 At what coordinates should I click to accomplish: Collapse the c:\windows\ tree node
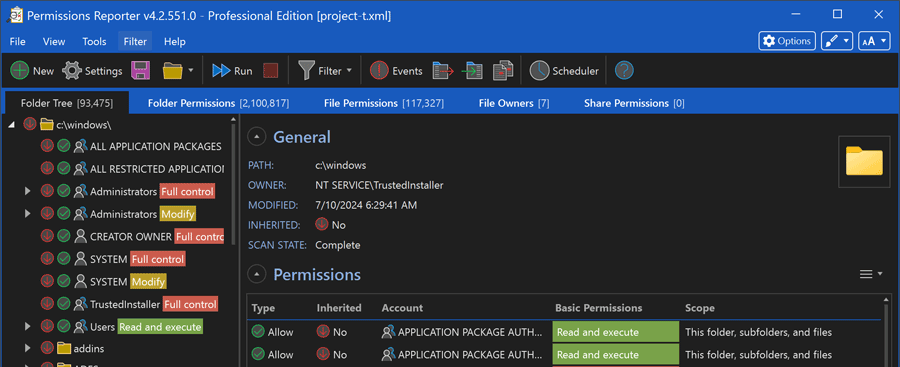click(x=12, y=124)
